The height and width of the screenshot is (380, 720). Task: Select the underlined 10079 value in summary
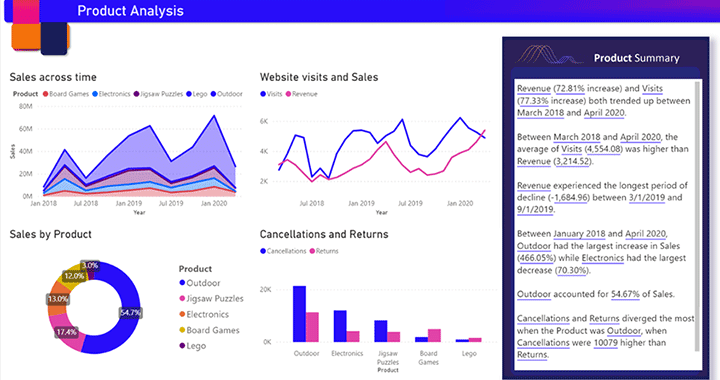[605, 343]
